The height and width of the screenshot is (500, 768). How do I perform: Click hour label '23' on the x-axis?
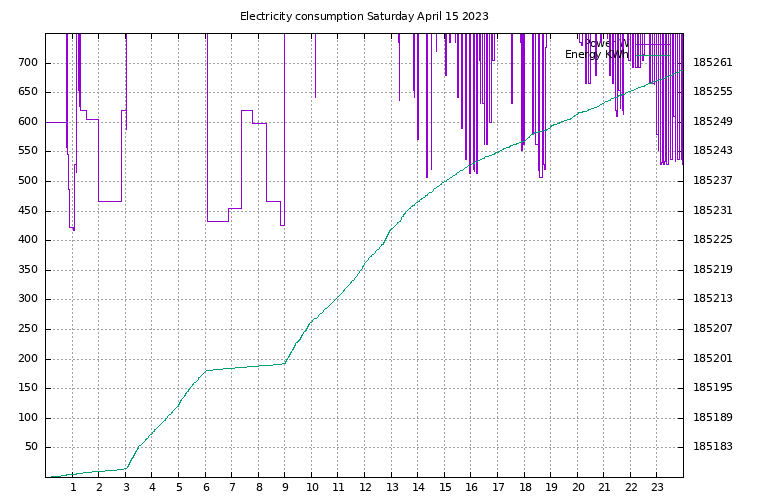click(x=657, y=487)
